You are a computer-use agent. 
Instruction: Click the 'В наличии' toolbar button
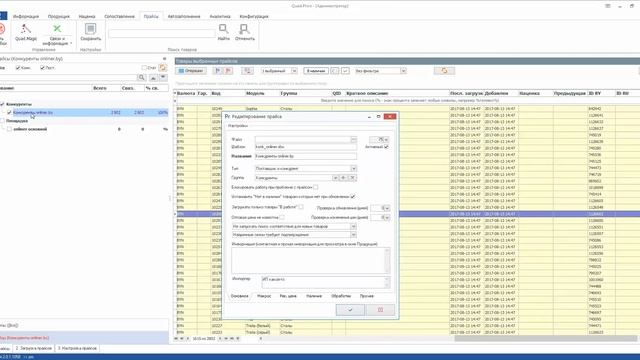tap(316, 71)
